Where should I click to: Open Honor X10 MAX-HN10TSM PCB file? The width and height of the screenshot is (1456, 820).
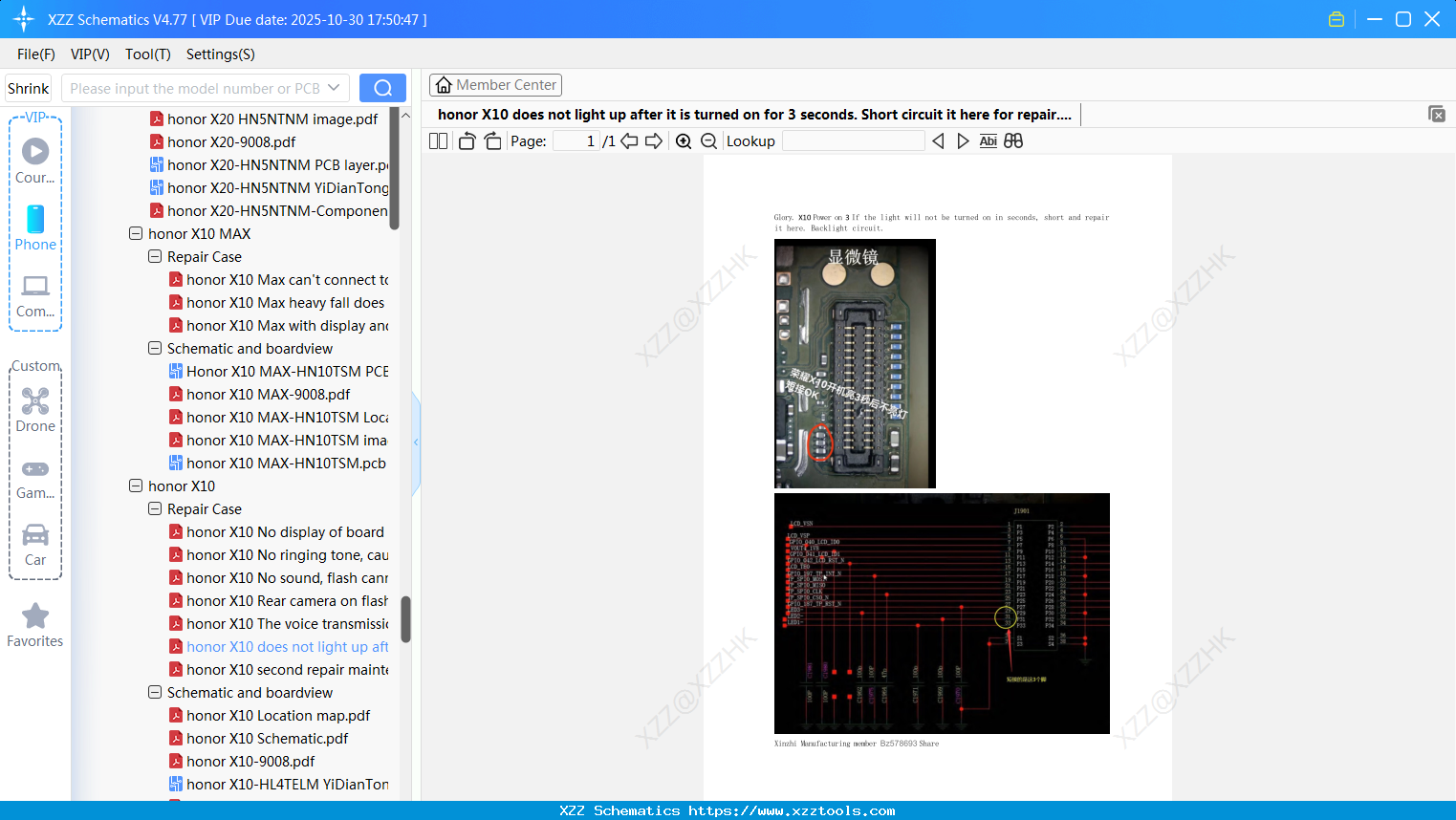287,371
